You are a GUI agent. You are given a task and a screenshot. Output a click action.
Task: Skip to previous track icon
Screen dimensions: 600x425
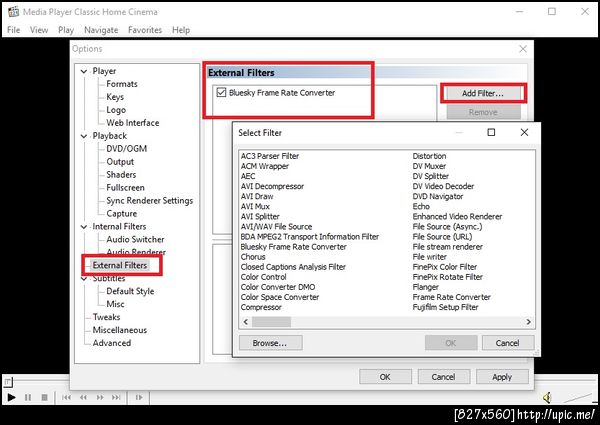coord(66,397)
